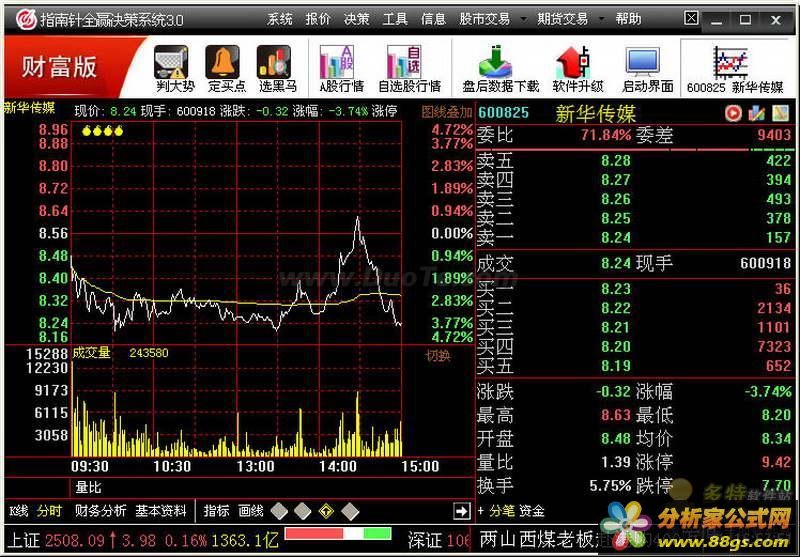This screenshot has width=800, height=557.
Task: Click the 指南针 logo in title bar
Action: (25, 19)
